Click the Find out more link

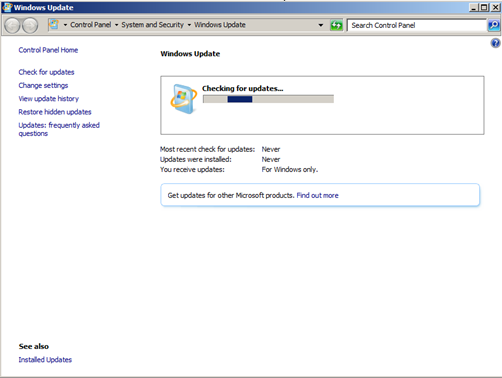pyautogui.click(x=317, y=195)
